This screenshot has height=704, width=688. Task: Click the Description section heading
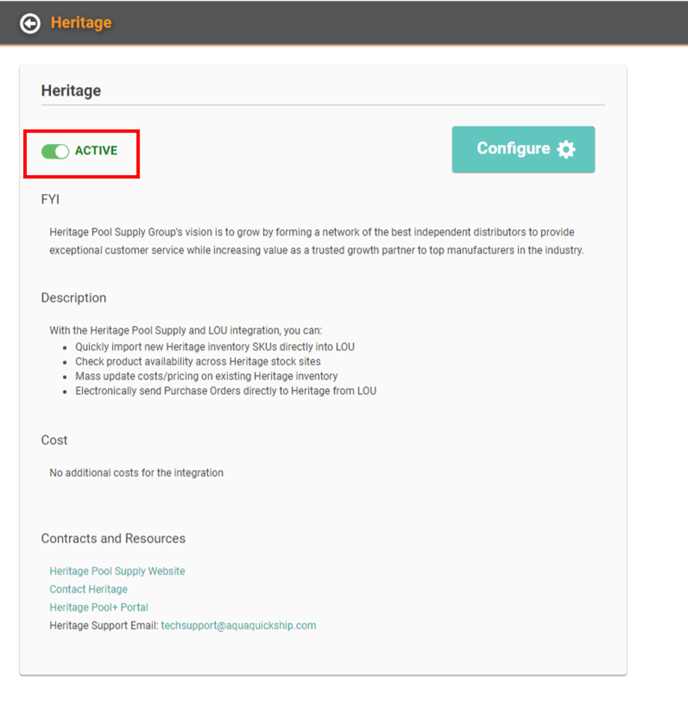tap(74, 298)
